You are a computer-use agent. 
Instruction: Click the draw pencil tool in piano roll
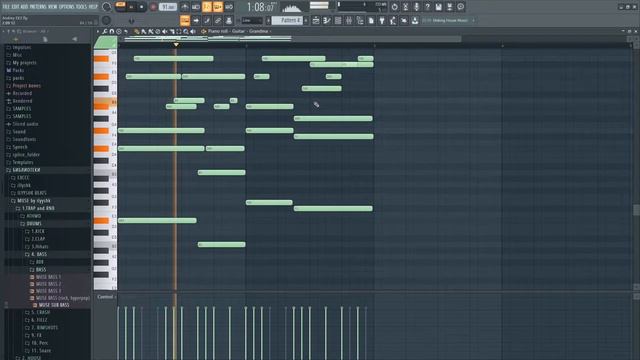[136, 31]
